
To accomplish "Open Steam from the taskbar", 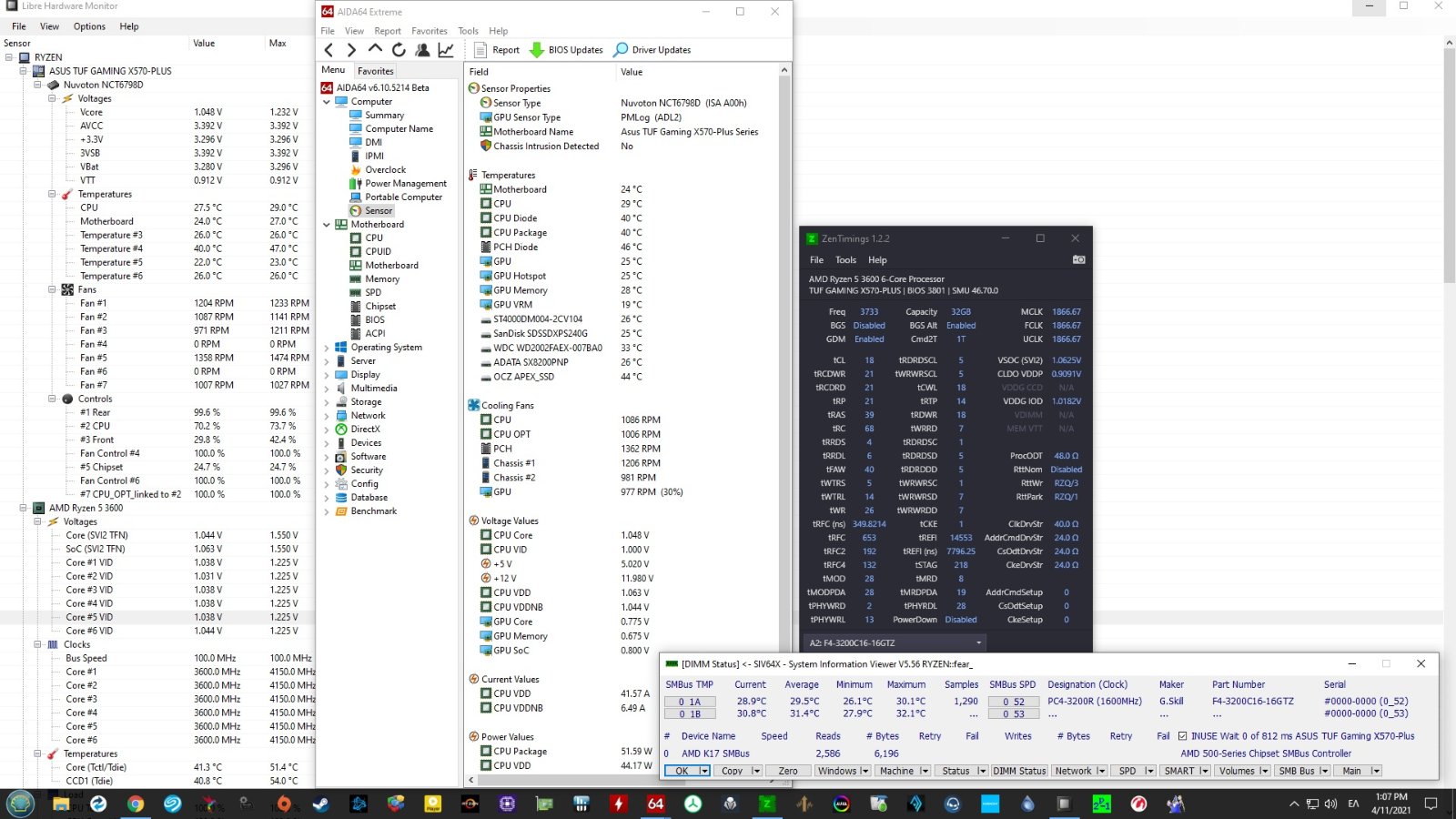I will point(321,804).
